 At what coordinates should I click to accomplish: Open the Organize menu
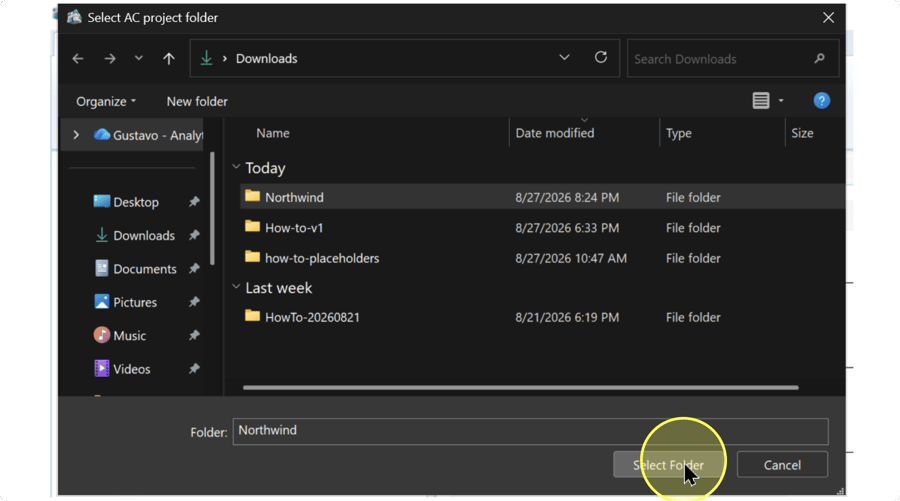(x=106, y=102)
